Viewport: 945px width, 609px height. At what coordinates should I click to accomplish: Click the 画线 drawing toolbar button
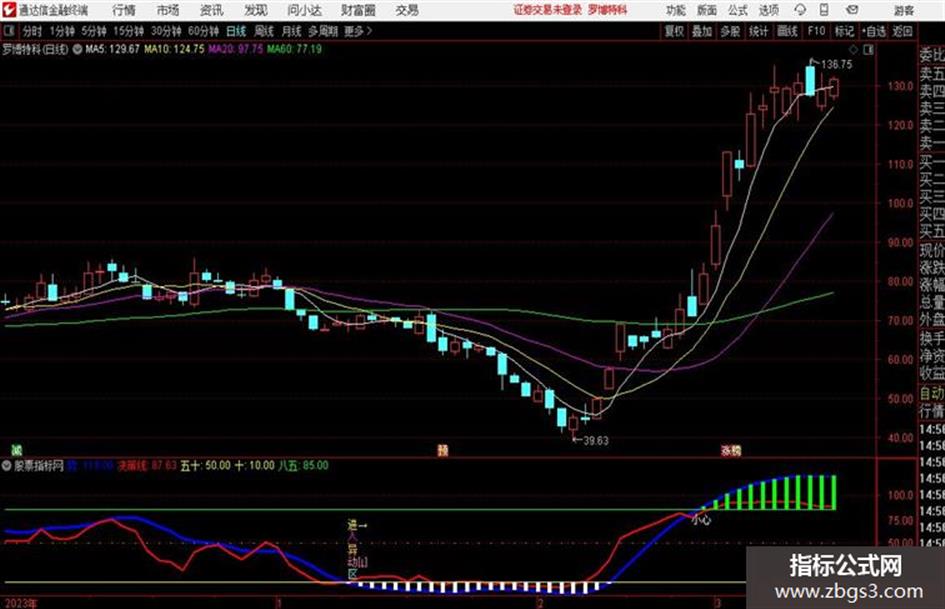(x=787, y=31)
